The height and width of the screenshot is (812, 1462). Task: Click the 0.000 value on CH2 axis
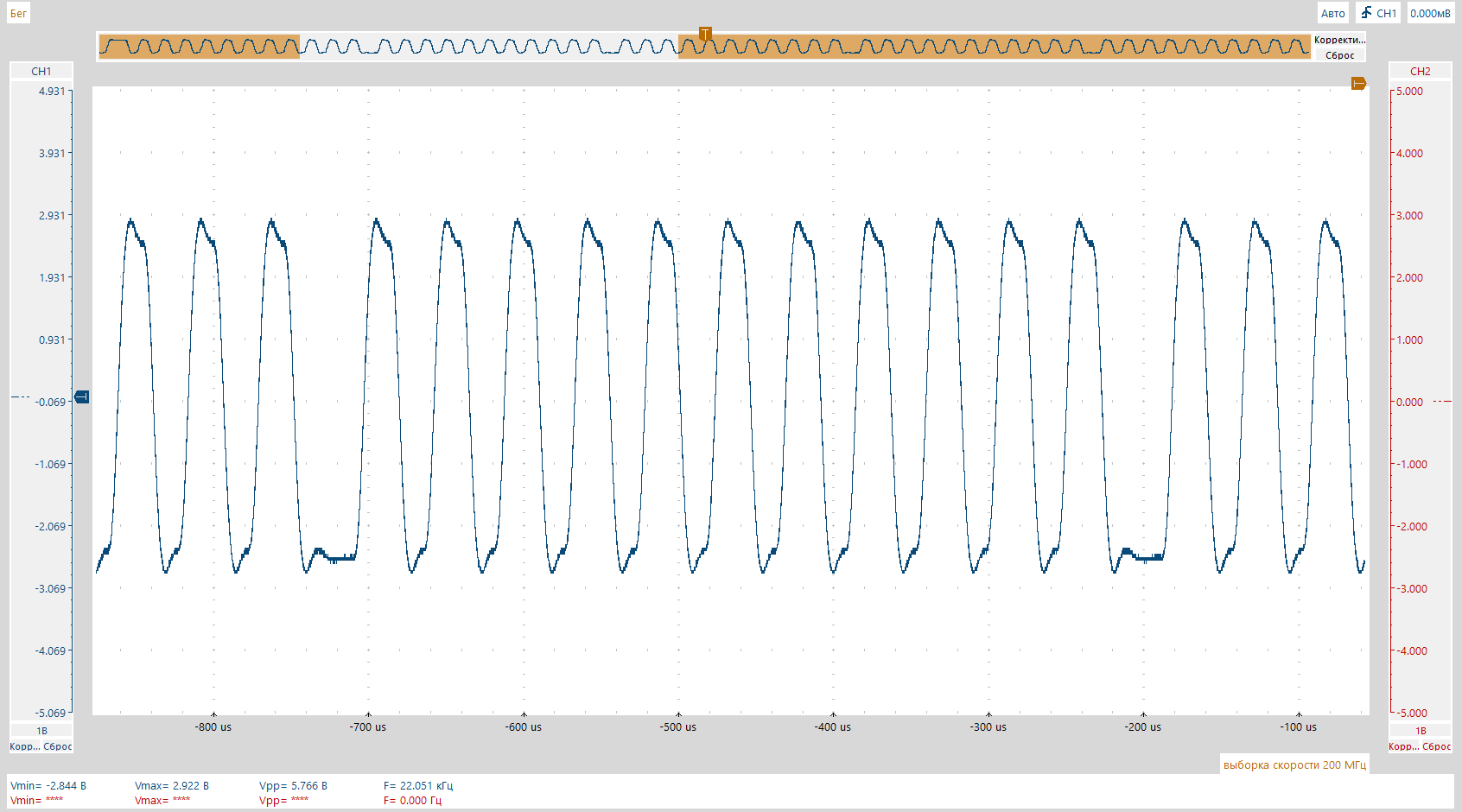point(1409,402)
